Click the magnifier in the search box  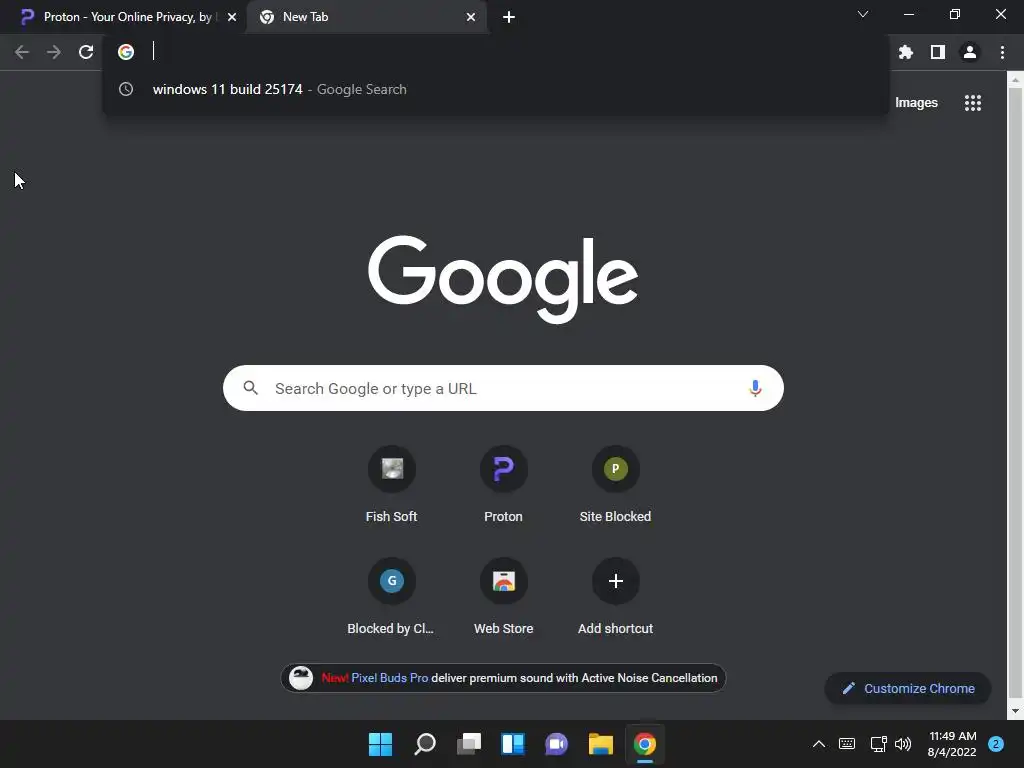(251, 388)
